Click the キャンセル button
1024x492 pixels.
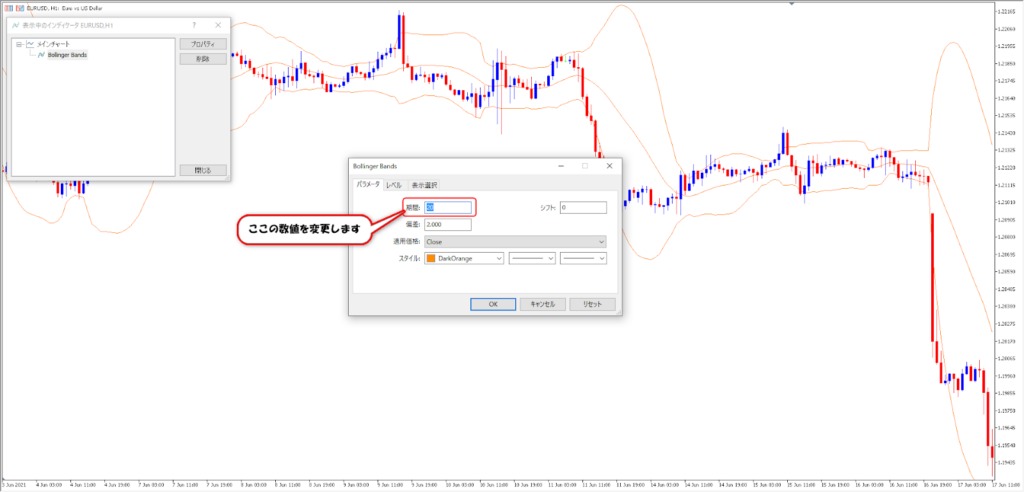click(x=543, y=304)
